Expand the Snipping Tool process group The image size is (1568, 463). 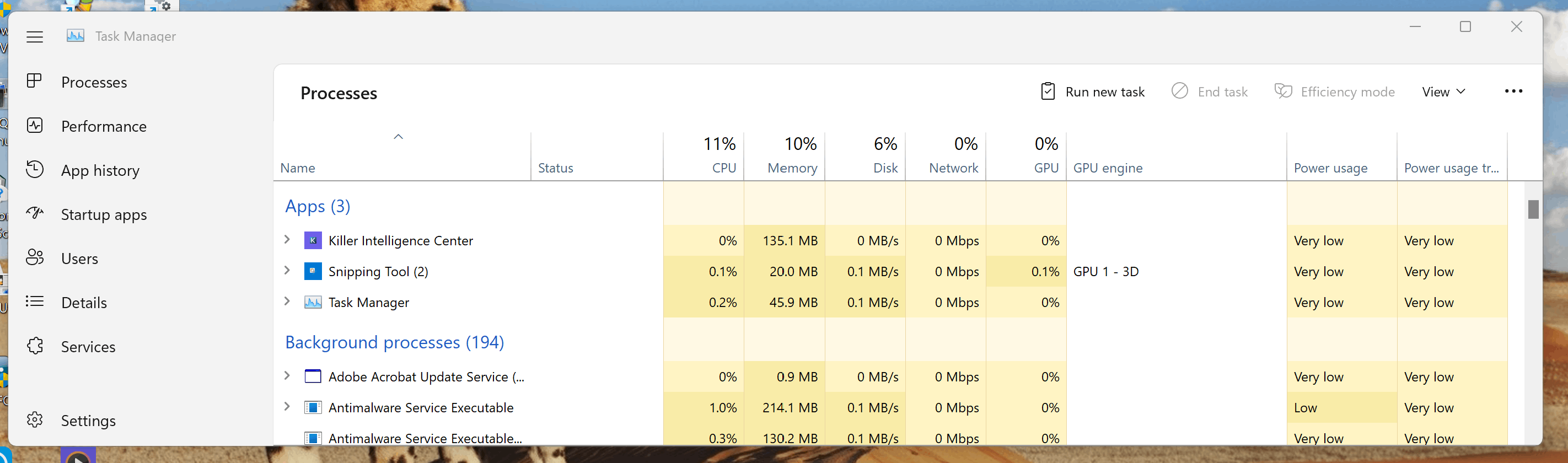pos(287,270)
